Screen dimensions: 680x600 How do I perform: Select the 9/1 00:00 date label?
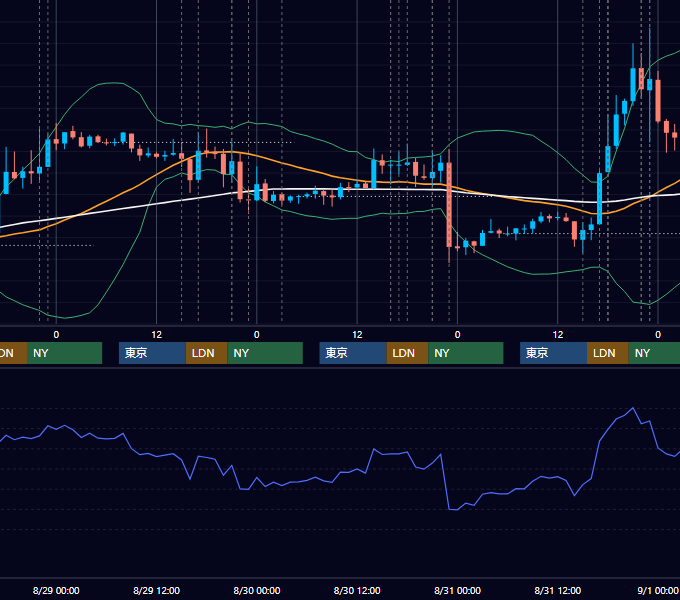click(658, 590)
